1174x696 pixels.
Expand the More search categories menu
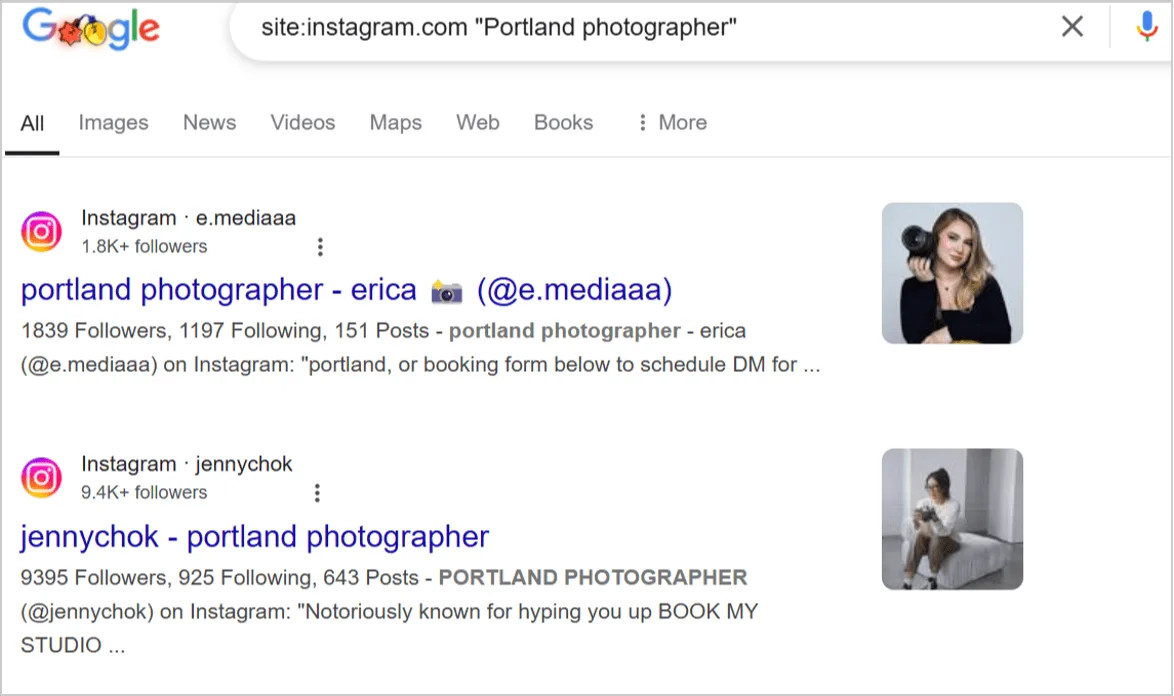(670, 122)
